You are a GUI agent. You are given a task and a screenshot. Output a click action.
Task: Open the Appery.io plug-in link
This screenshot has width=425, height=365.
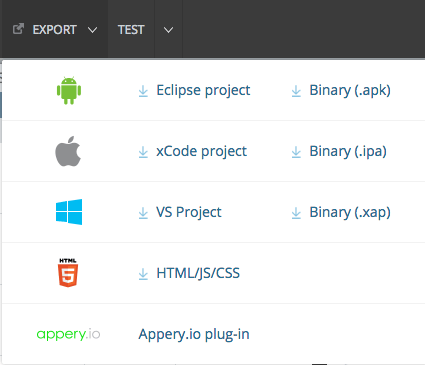click(194, 334)
